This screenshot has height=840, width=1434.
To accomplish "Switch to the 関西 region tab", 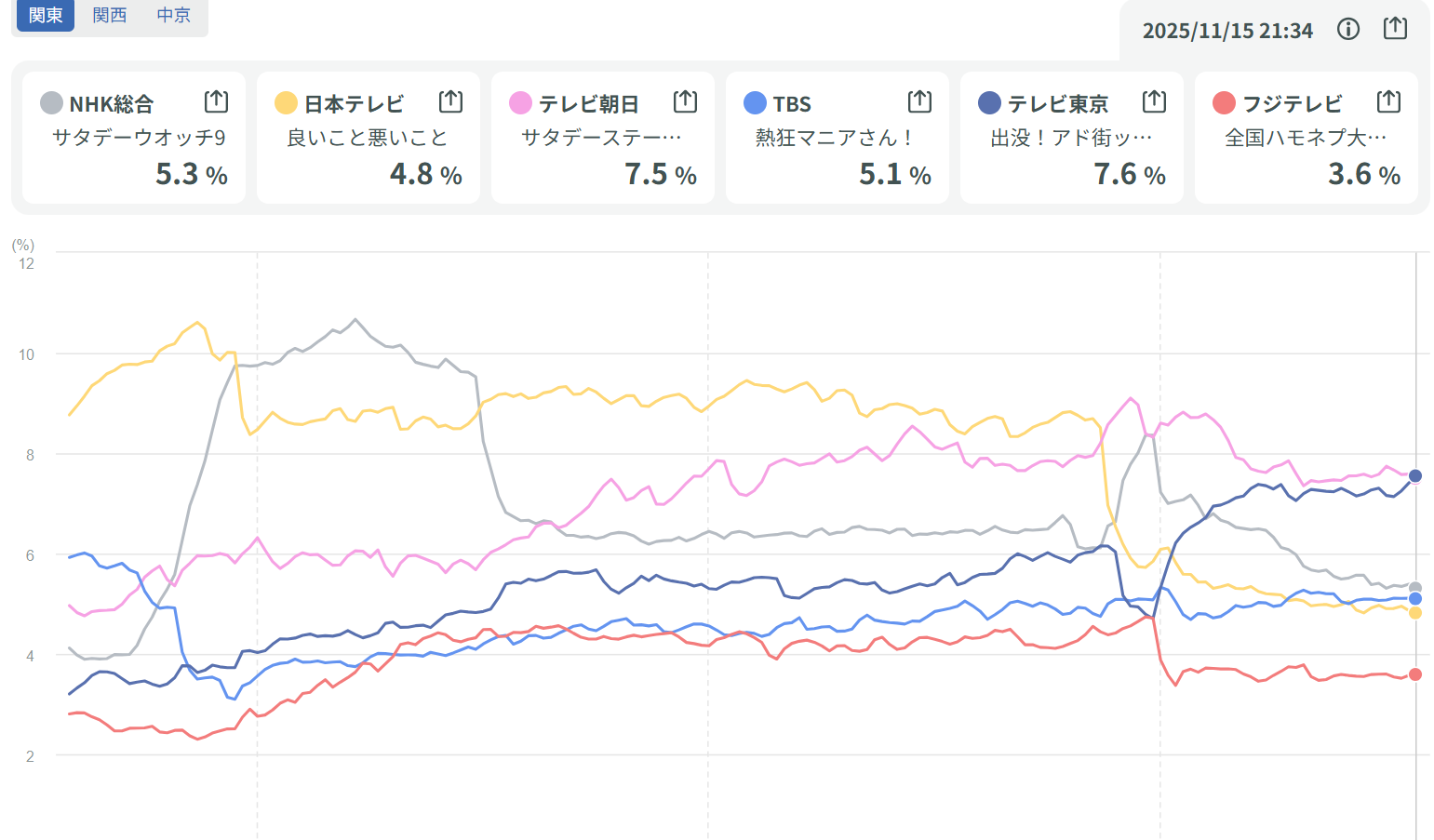I will click(110, 15).
